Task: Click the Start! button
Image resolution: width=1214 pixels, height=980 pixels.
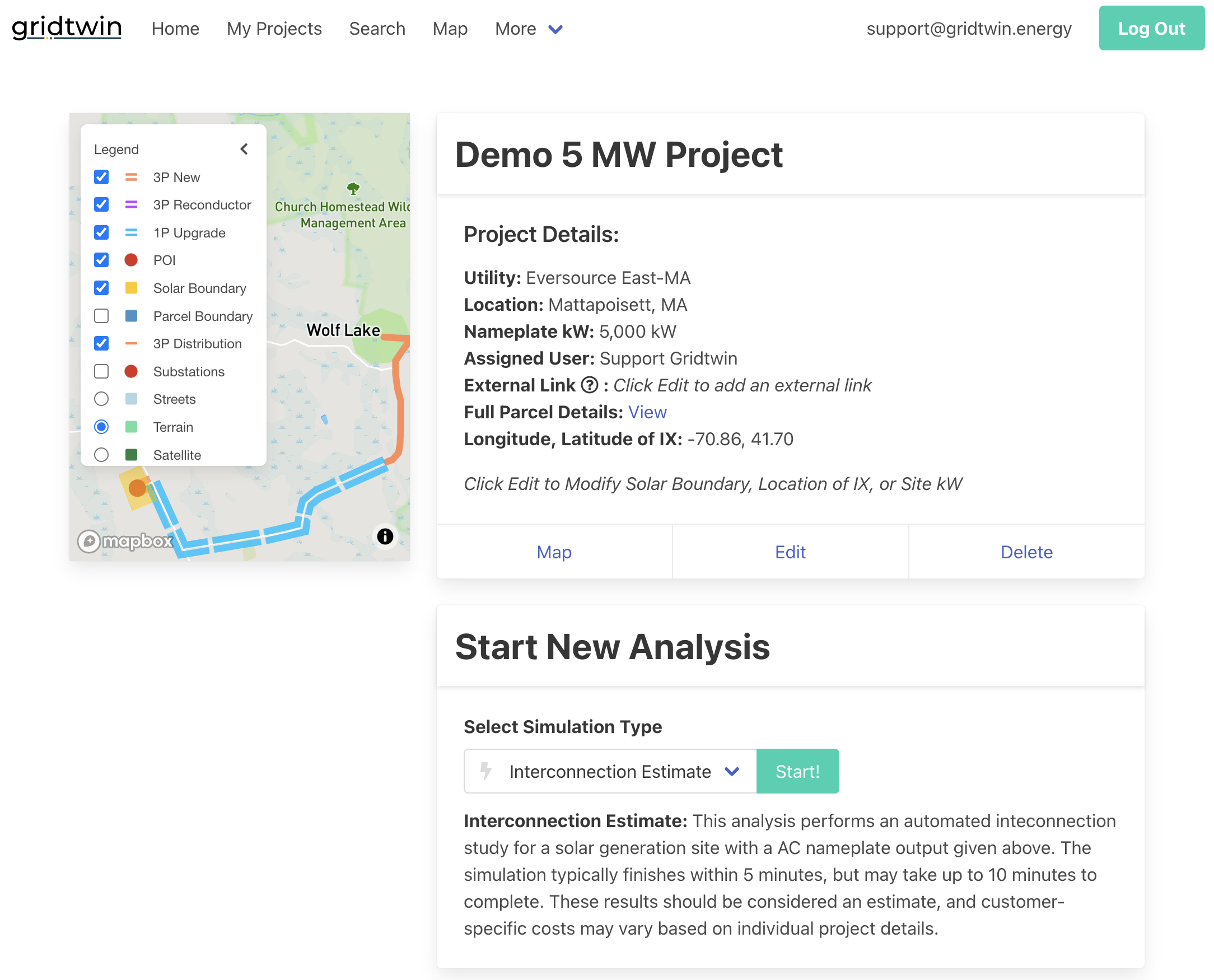Action: pos(797,771)
